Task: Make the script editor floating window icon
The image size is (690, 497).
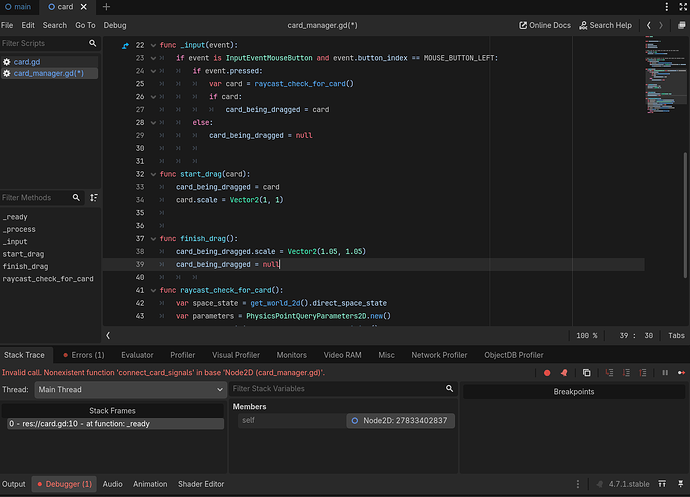Action: pos(681,26)
